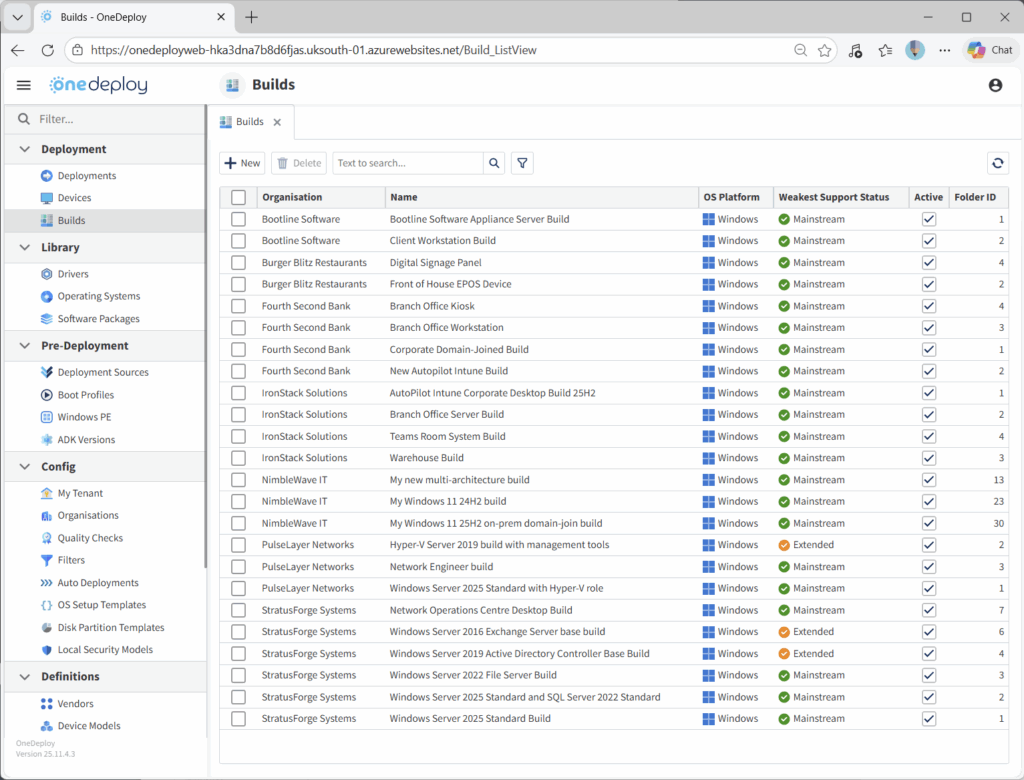Close the Builds inner tab
Screen dimensions: 1024x780
pyautogui.click(x=277, y=122)
